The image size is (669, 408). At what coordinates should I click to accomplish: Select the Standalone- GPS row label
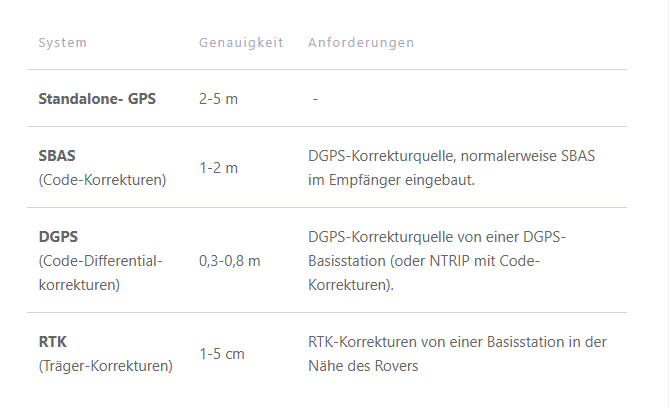click(x=97, y=99)
